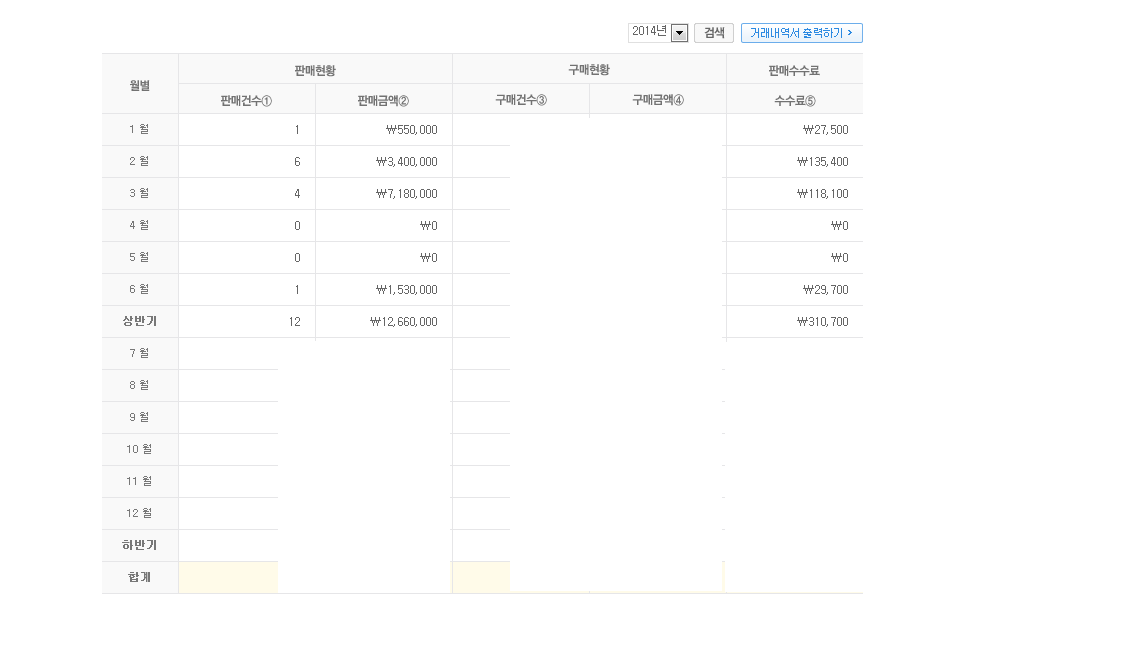Click the 수수료⑤ column header

pyautogui.click(x=795, y=100)
